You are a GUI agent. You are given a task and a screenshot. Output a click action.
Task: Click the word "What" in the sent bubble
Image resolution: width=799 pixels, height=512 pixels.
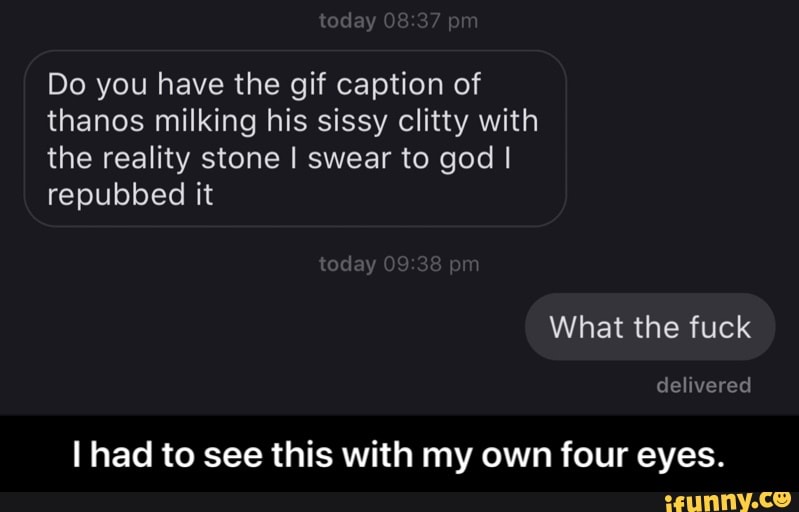(587, 327)
